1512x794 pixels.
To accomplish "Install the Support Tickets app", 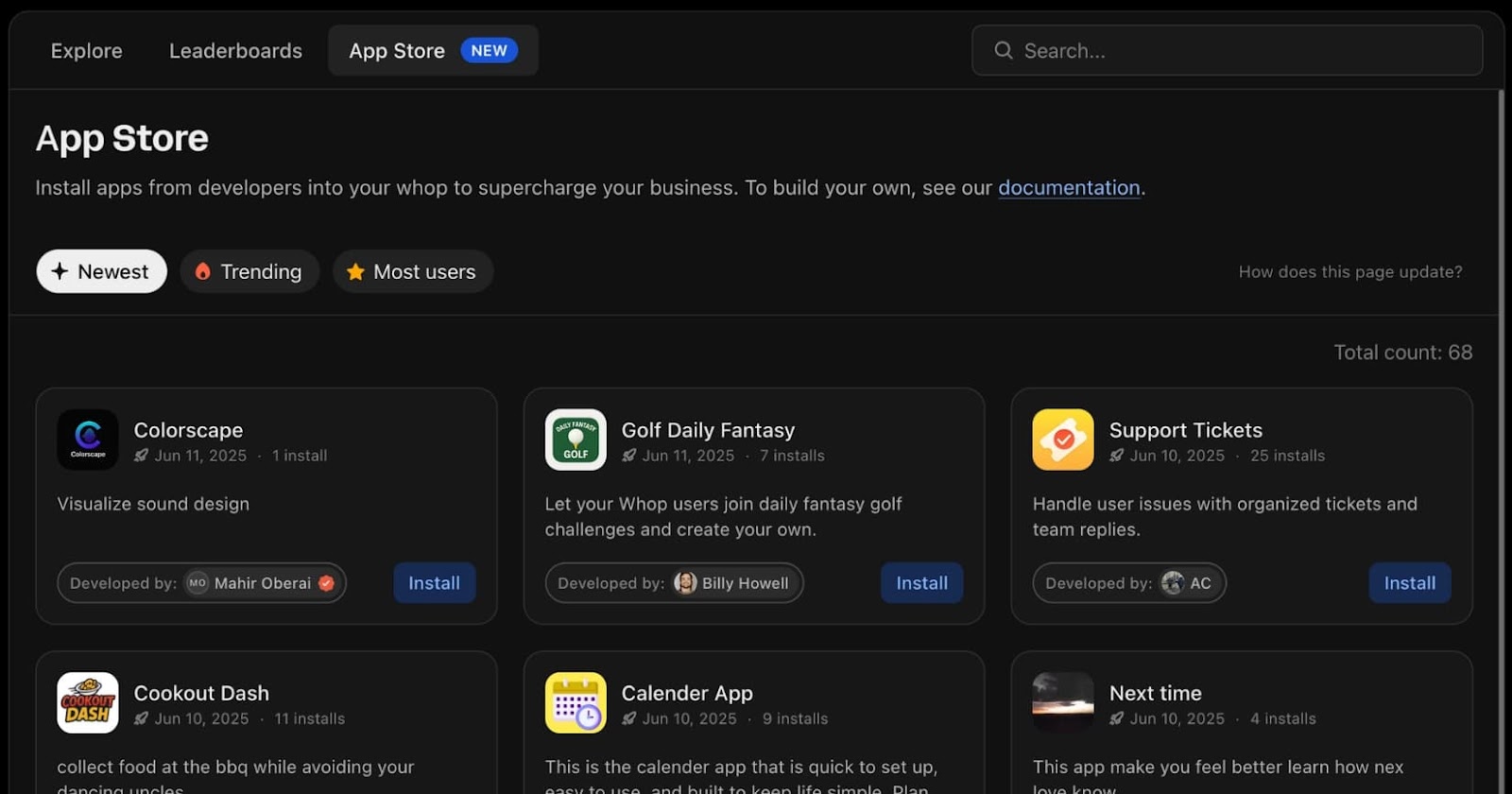I will tap(1409, 583).
